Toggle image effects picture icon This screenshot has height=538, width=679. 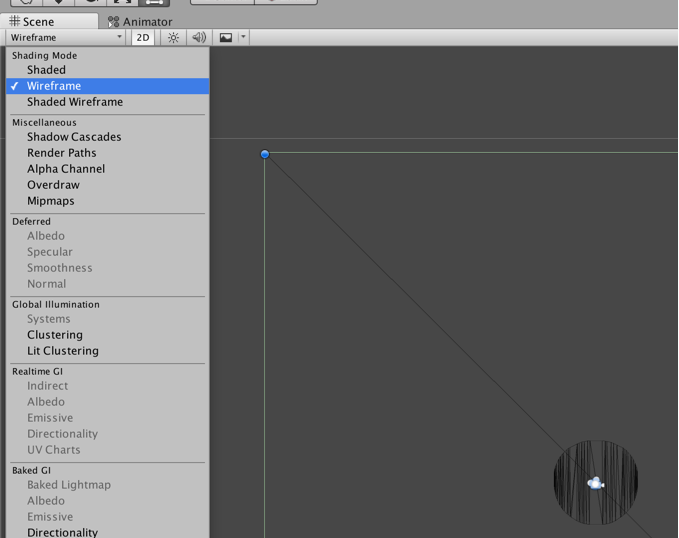pyautogui.click(x=226, y=38)
